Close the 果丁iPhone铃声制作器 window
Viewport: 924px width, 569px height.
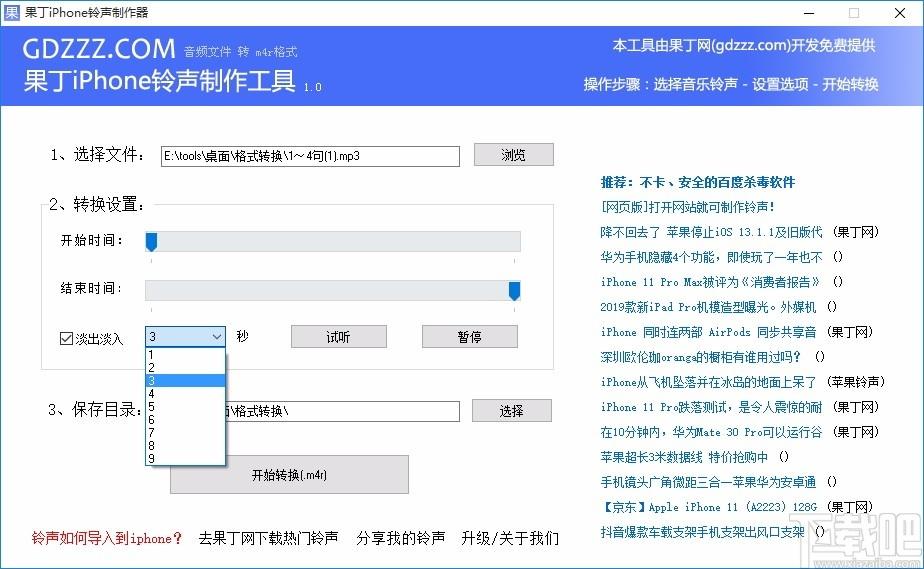coord(900,13)
